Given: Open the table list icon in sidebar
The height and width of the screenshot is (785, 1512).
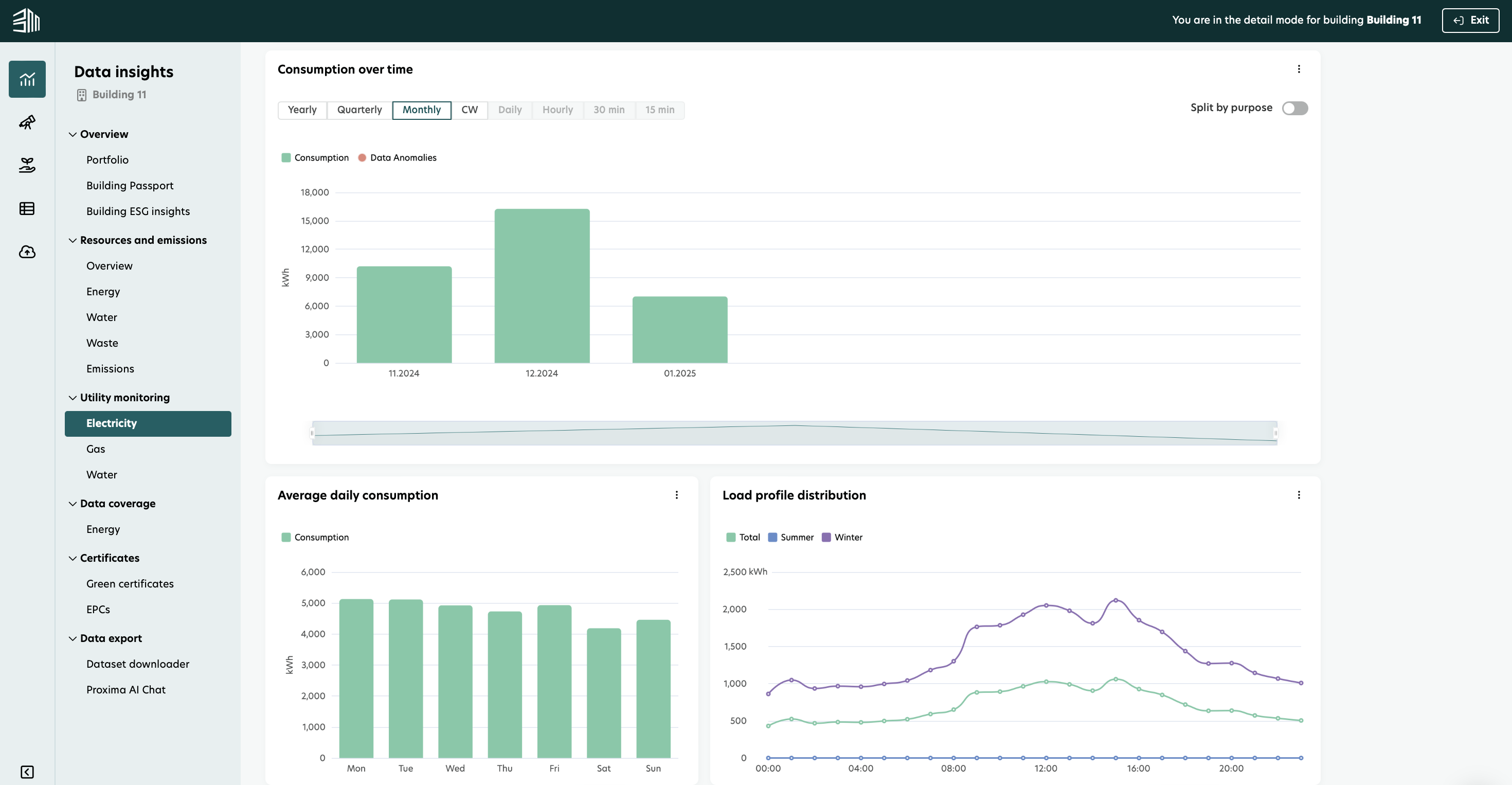Looking at the screenshot, I should click(27, 208).
